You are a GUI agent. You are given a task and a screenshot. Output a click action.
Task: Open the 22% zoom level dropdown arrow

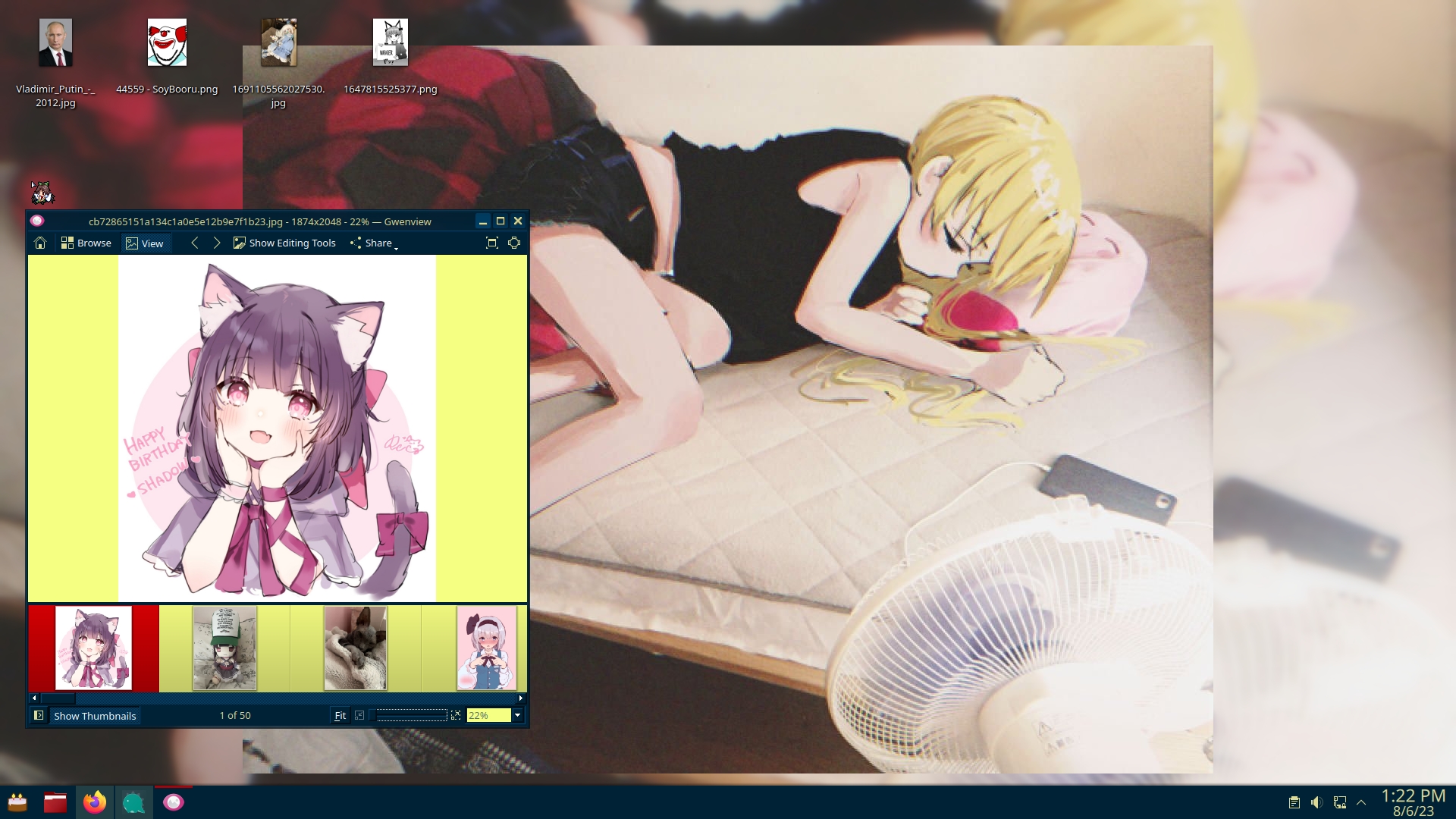[518, 715]
